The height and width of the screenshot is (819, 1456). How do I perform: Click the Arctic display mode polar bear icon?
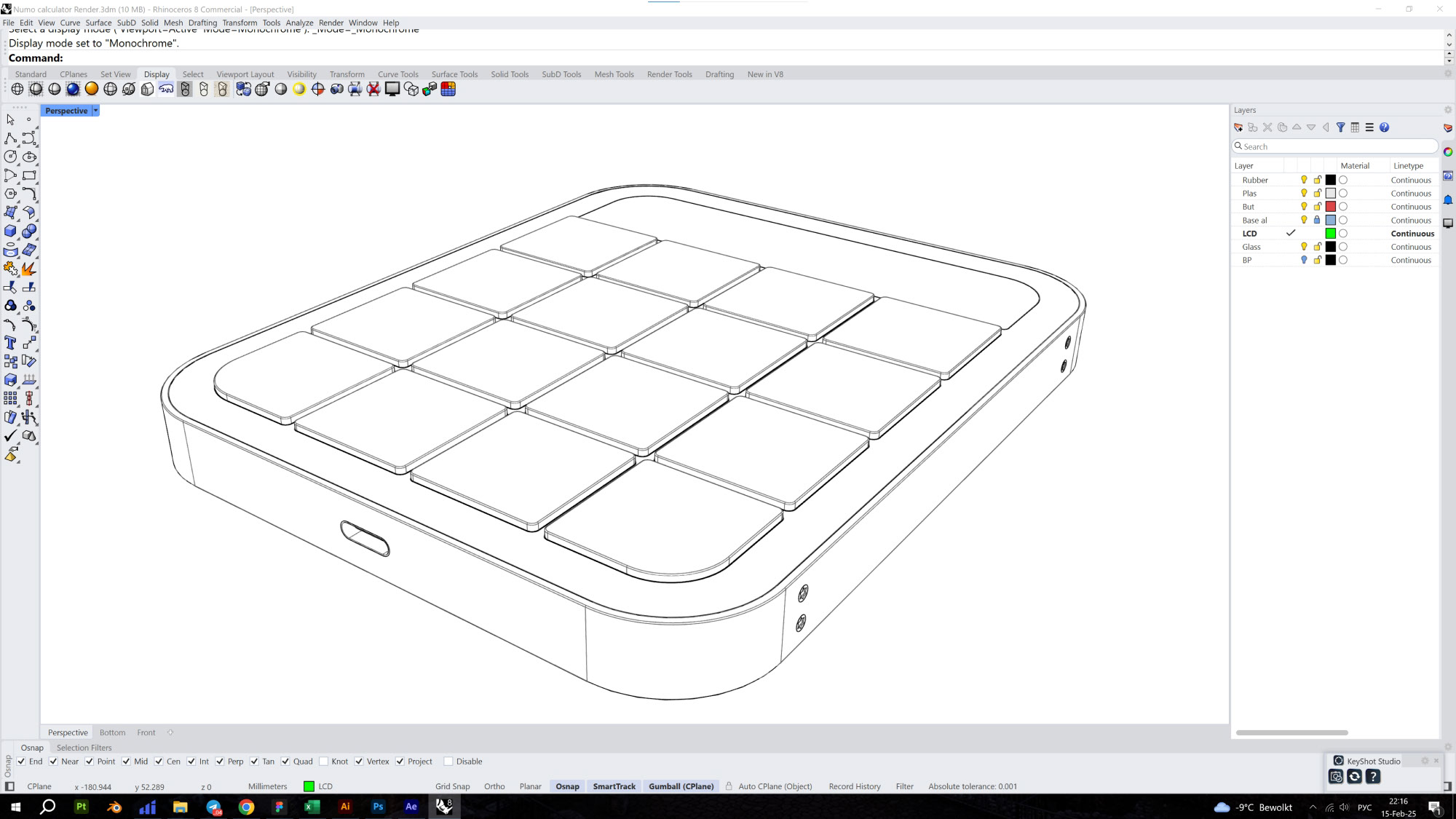[166, 89]
